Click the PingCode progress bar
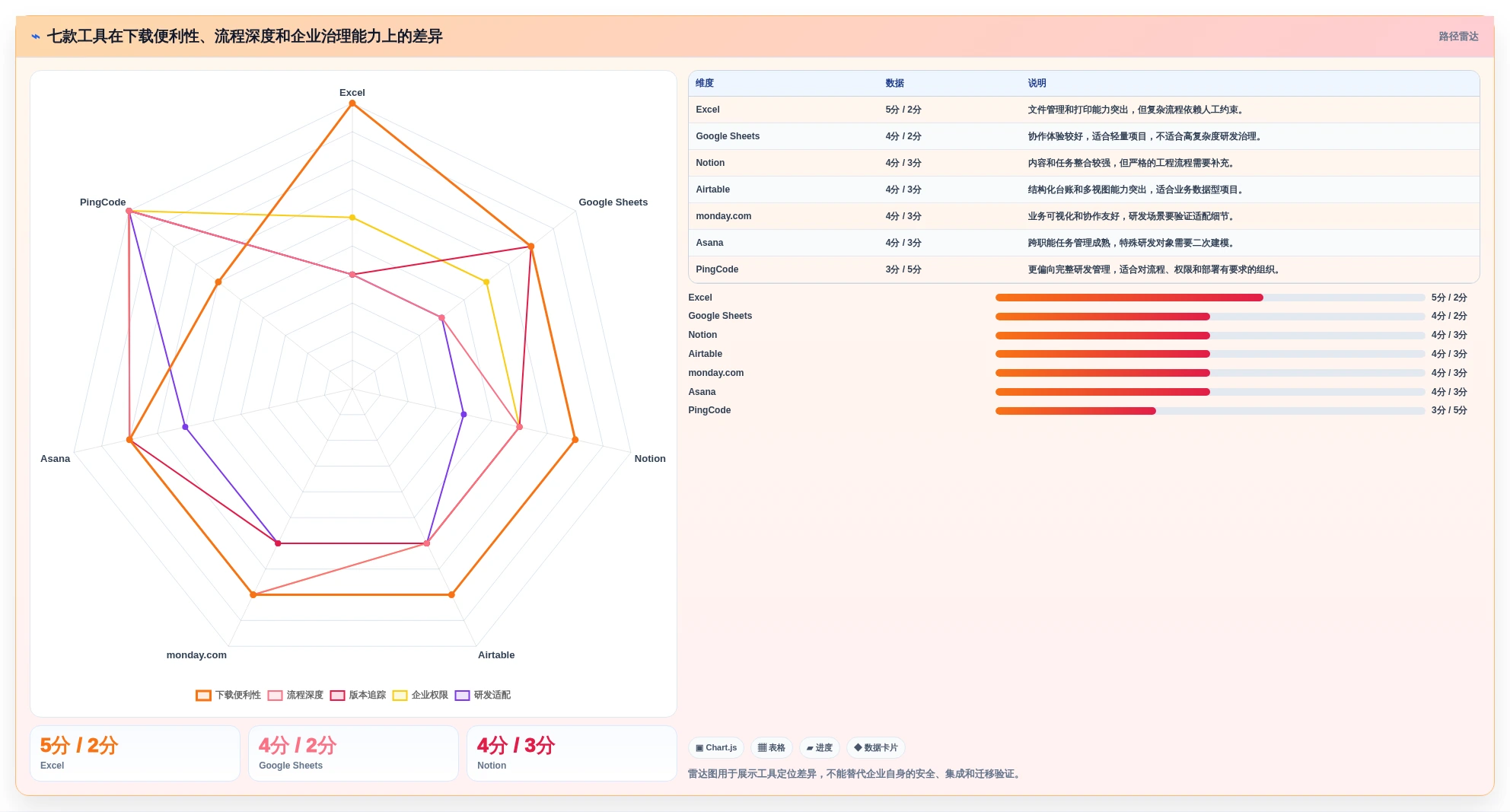 pyautogui.click(x=1210, y=411)
